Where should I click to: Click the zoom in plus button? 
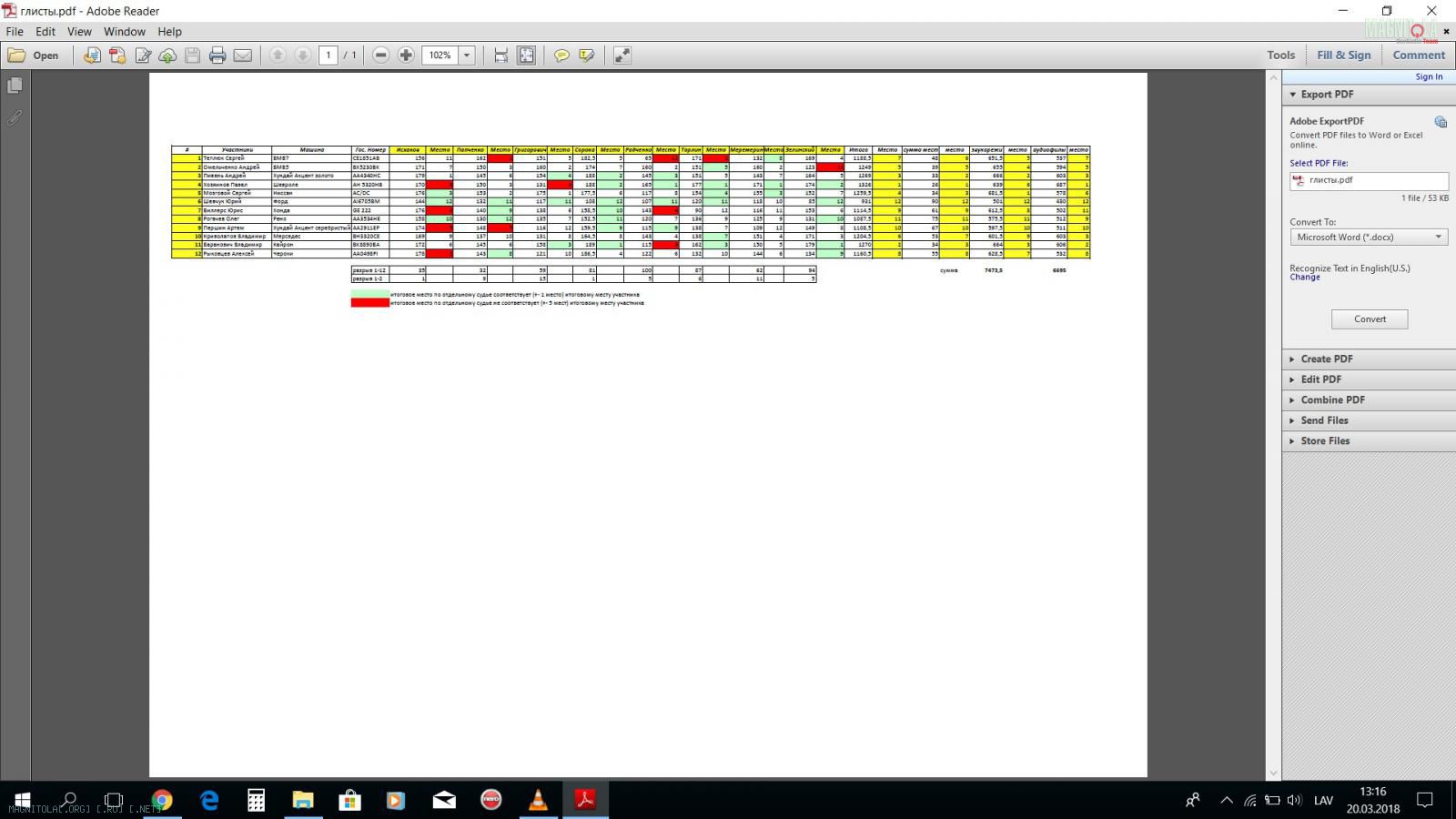(x=406, y=56)
